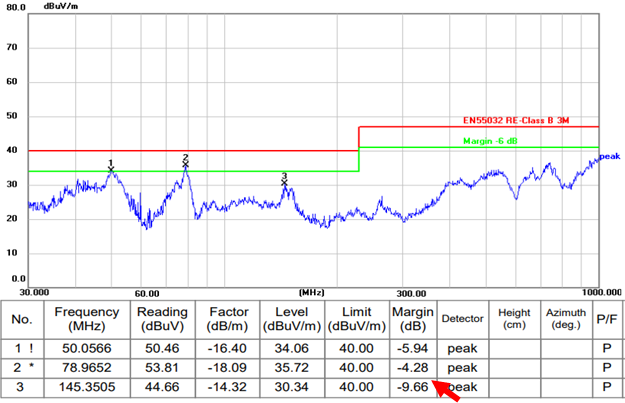The image size is (625, 403).
Task: Click the P/F result in the 145.3505 MHz row
Action: tap(607, 387)
